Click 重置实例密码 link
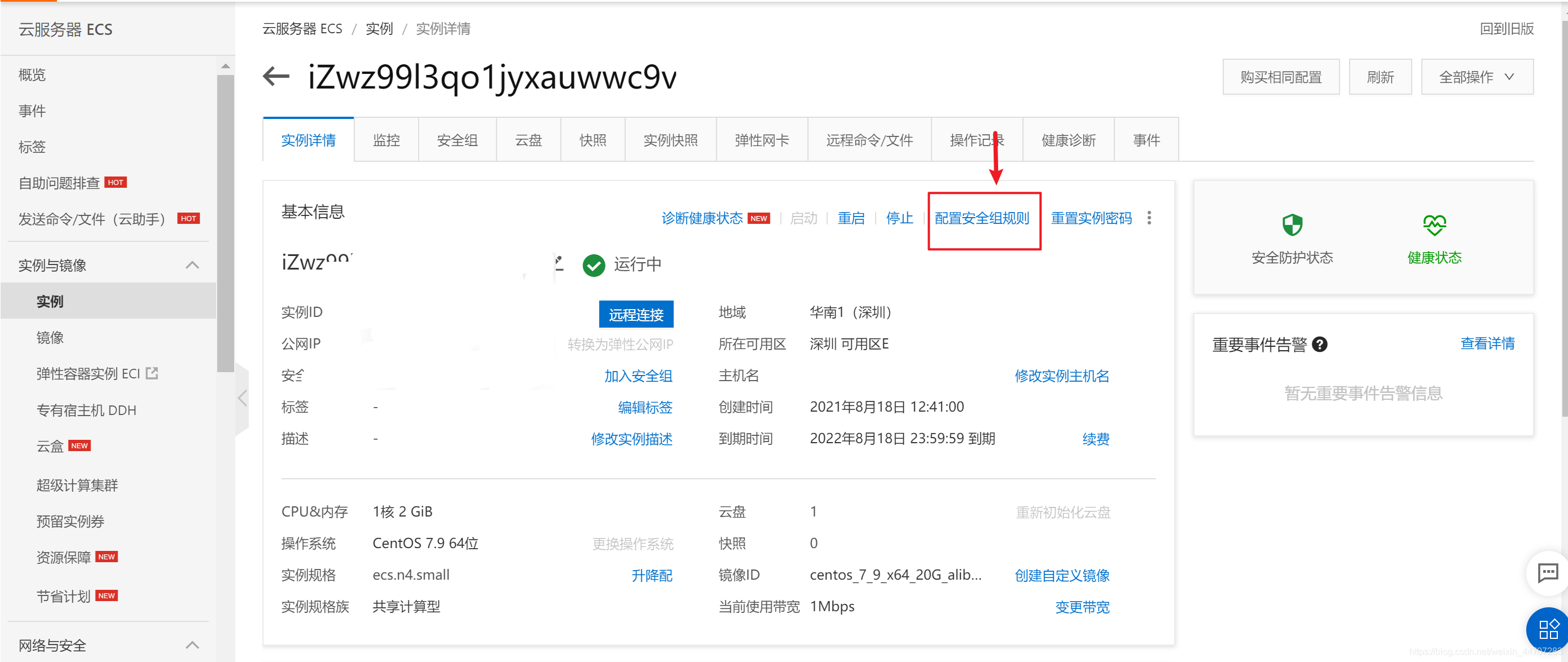Screen dimensions: 1568x662 tap(1091, 218)
